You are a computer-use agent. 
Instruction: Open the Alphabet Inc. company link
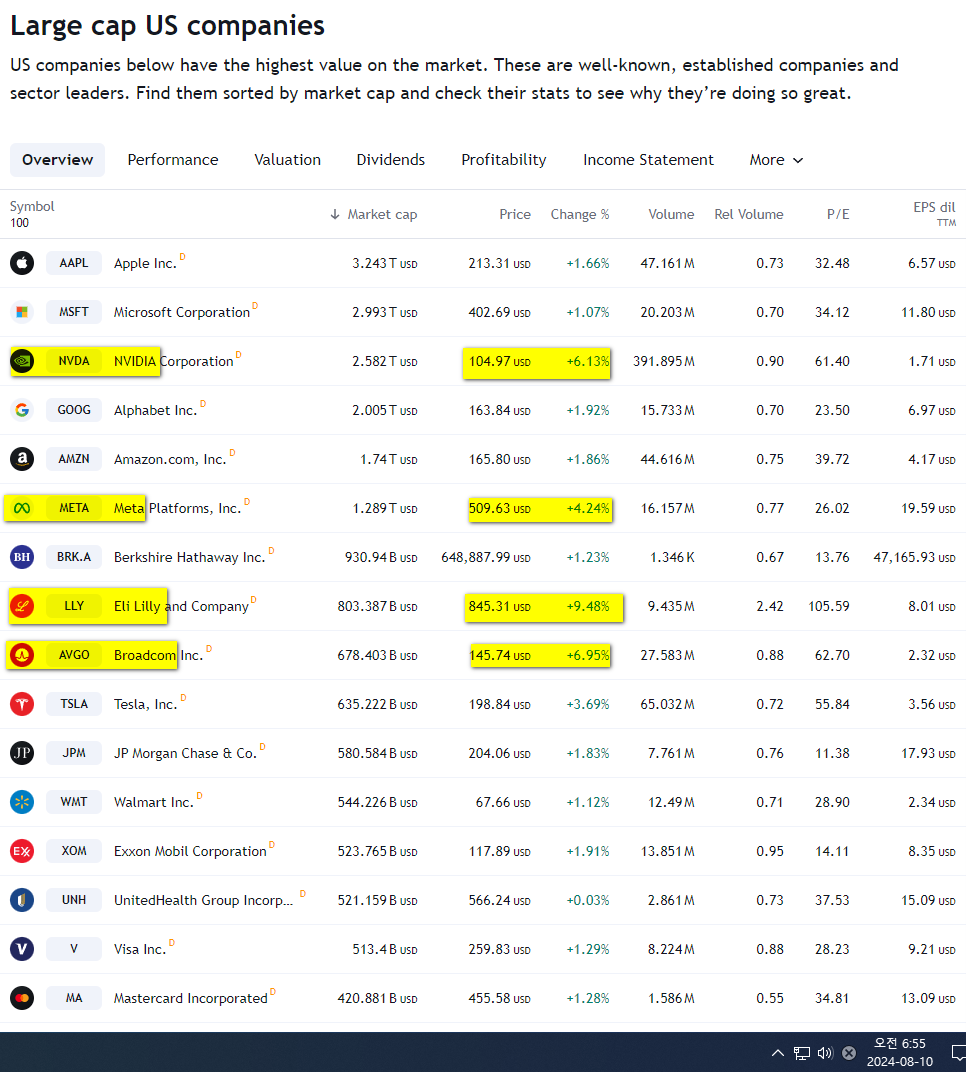(155, 410)
